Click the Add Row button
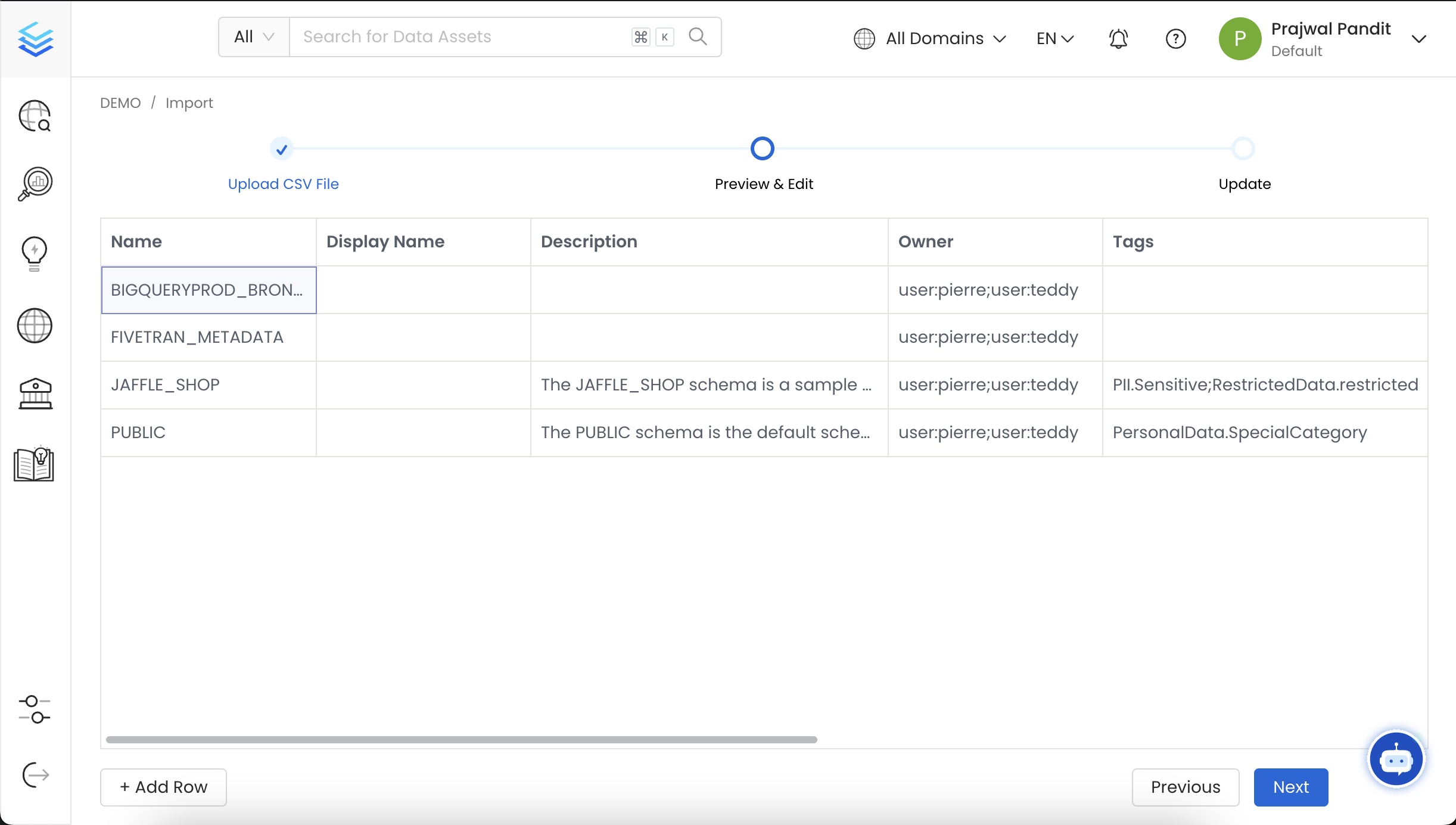 pyautogui.click(x=163, y=787)
